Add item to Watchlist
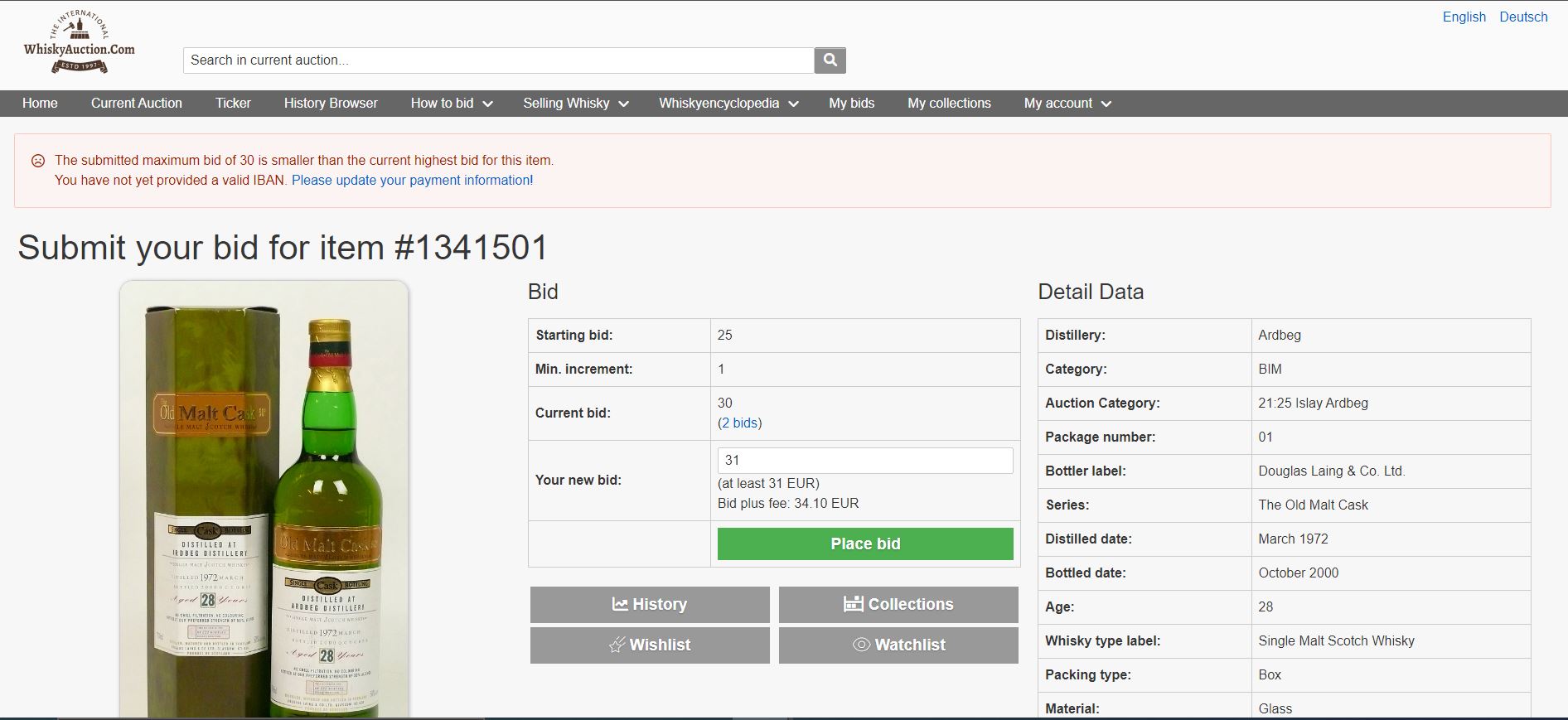Viewport: 1568px width, 720px height. [898, 645]
